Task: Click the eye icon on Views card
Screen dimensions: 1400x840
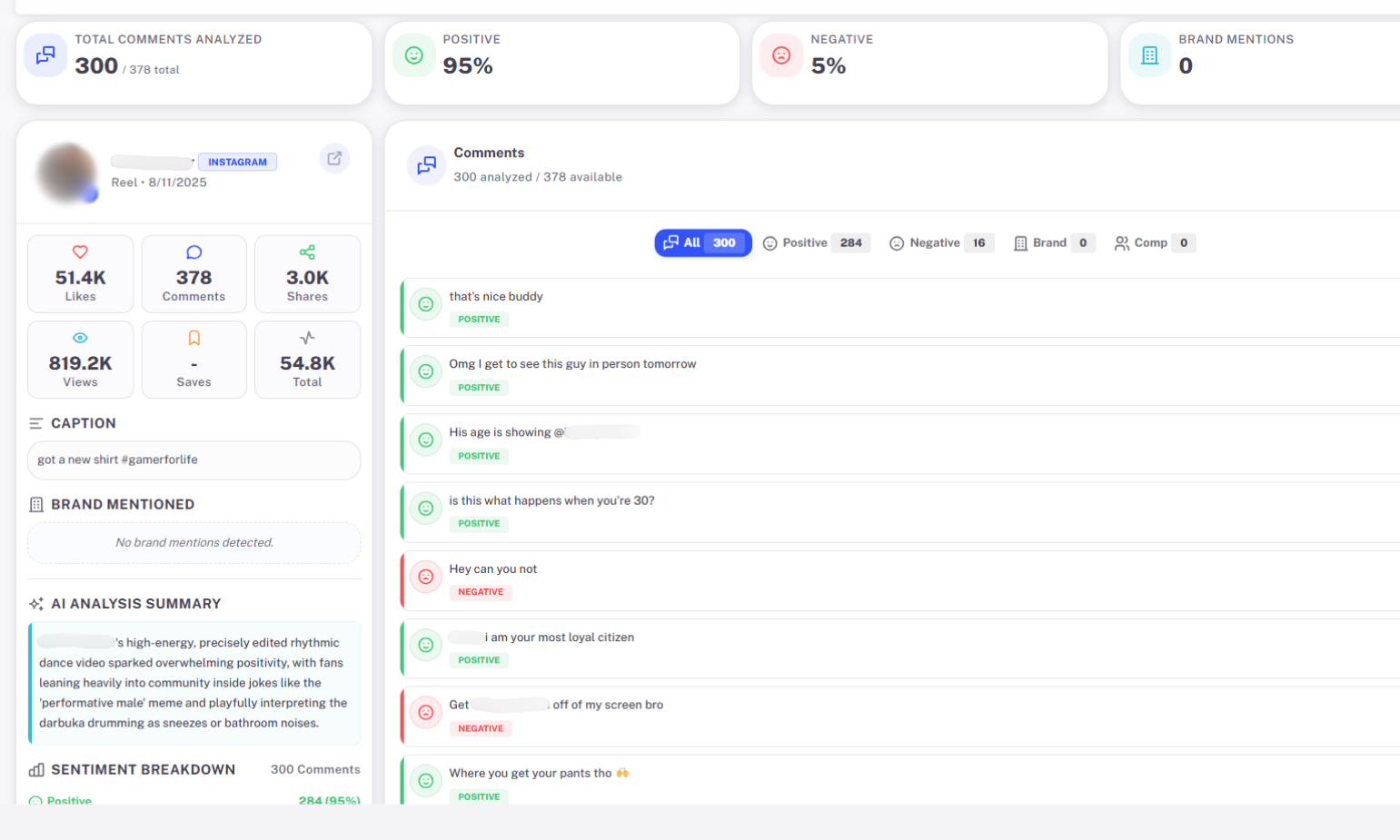Action: [x=80, y=338]
